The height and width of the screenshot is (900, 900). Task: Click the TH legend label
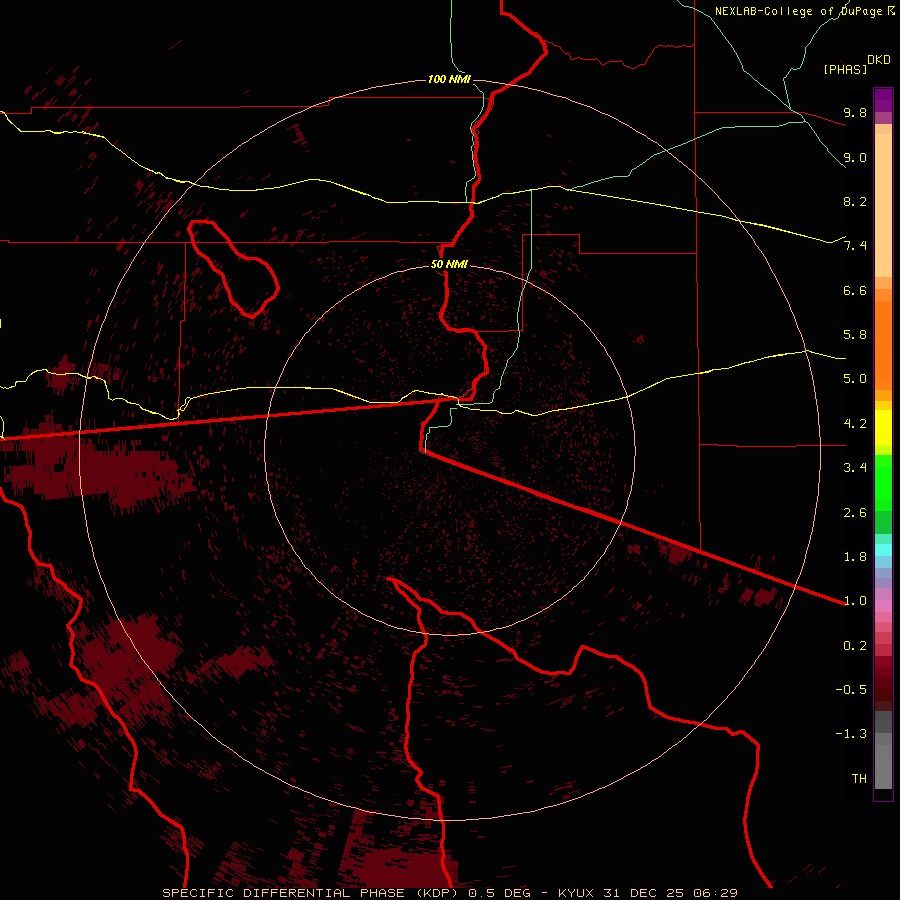pyautogui.click(x=859, y=779)
